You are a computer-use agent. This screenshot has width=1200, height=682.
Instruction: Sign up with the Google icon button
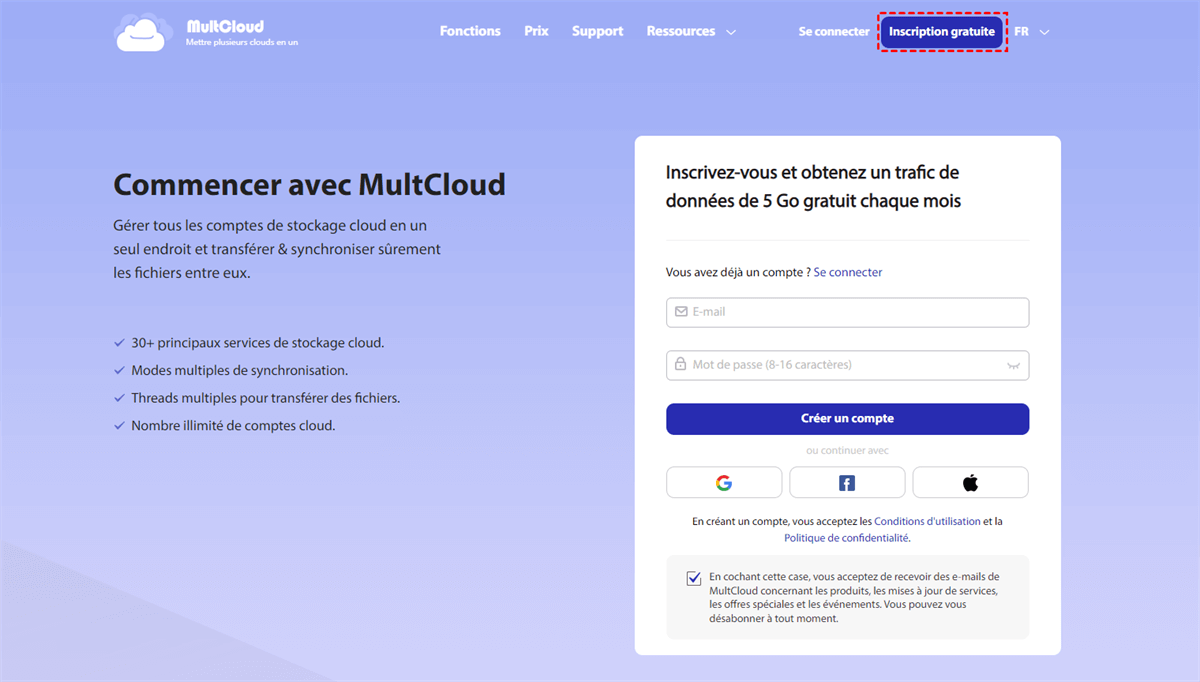[724, 483]
